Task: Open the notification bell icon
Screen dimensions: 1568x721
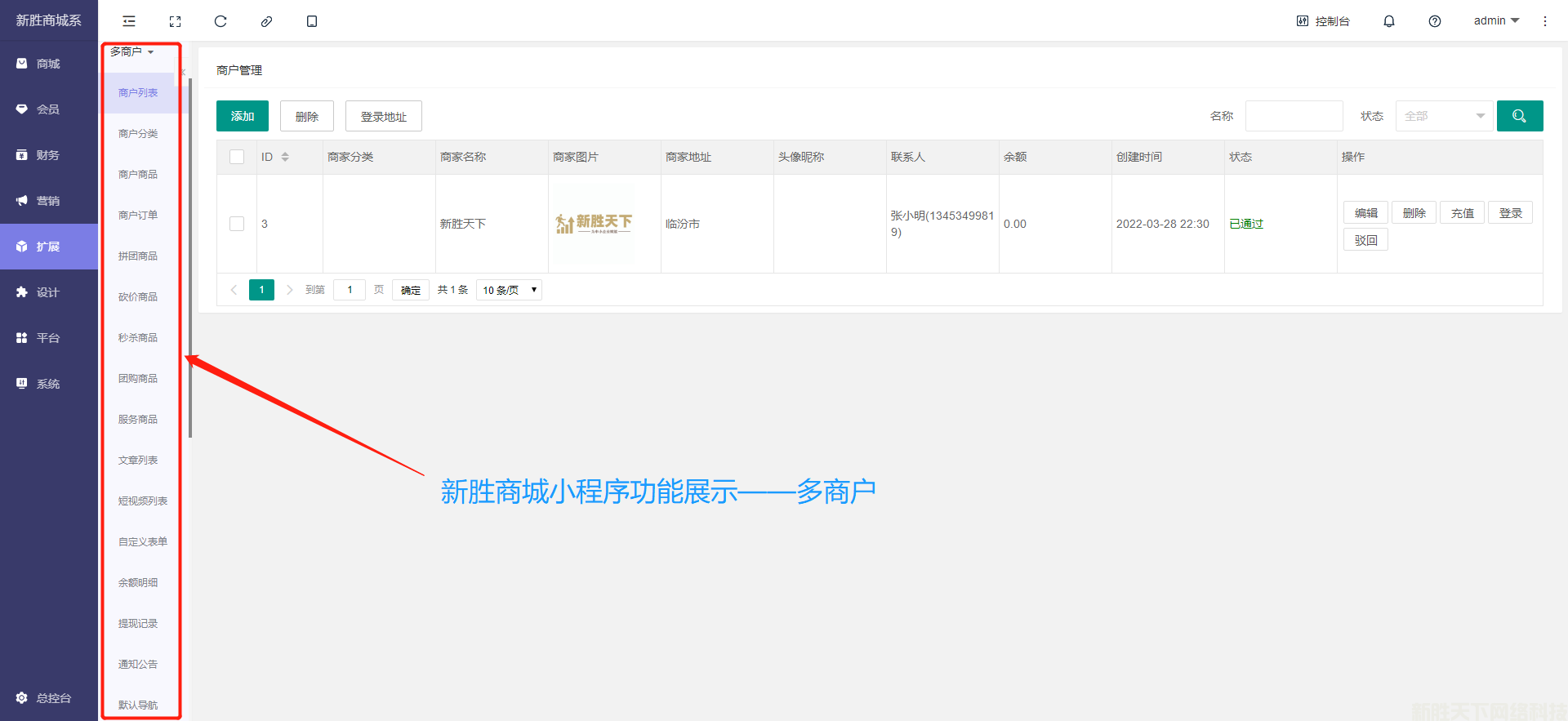Action: coord(1388,21)
